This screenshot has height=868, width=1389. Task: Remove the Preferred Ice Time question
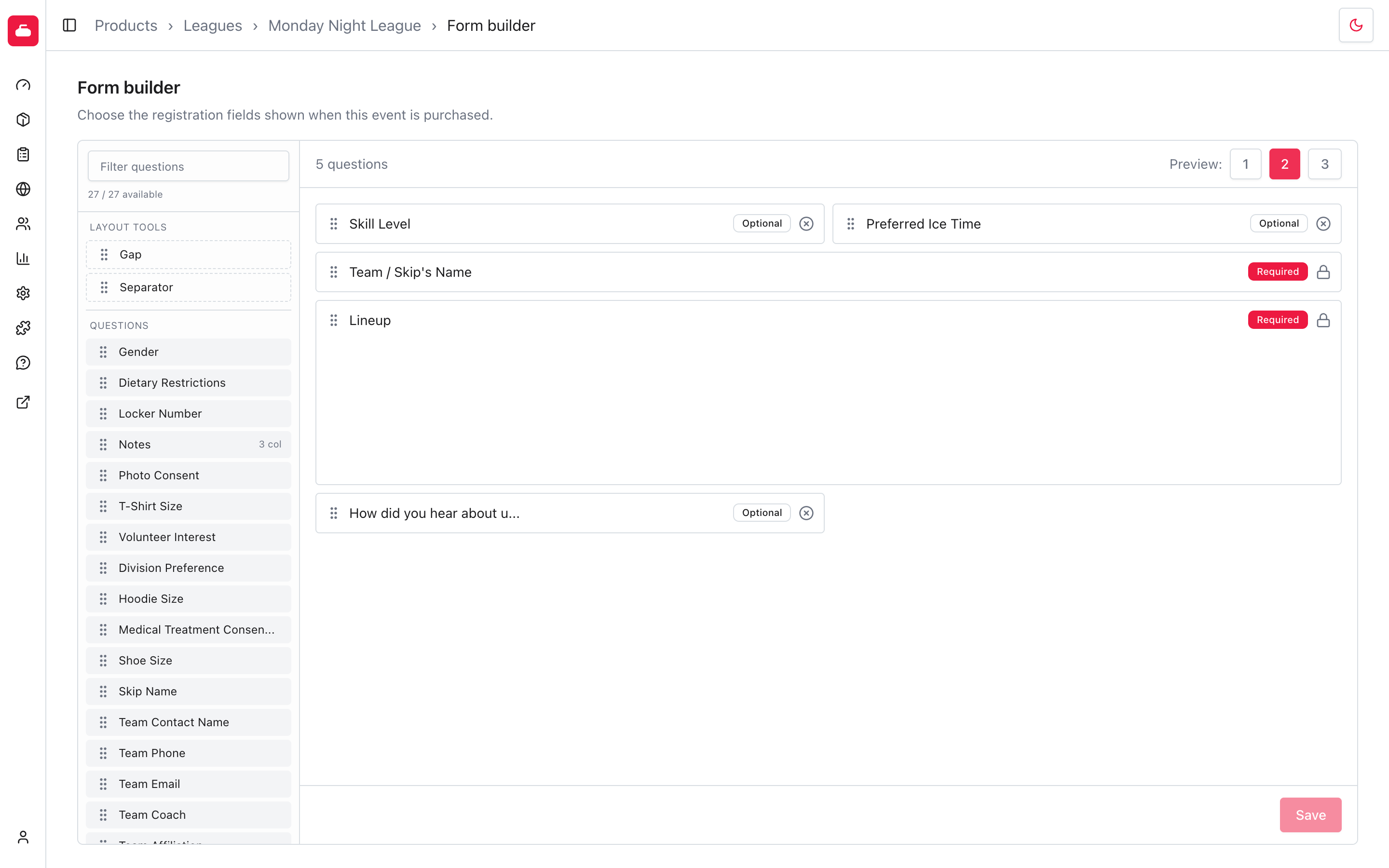(1323, 224)
